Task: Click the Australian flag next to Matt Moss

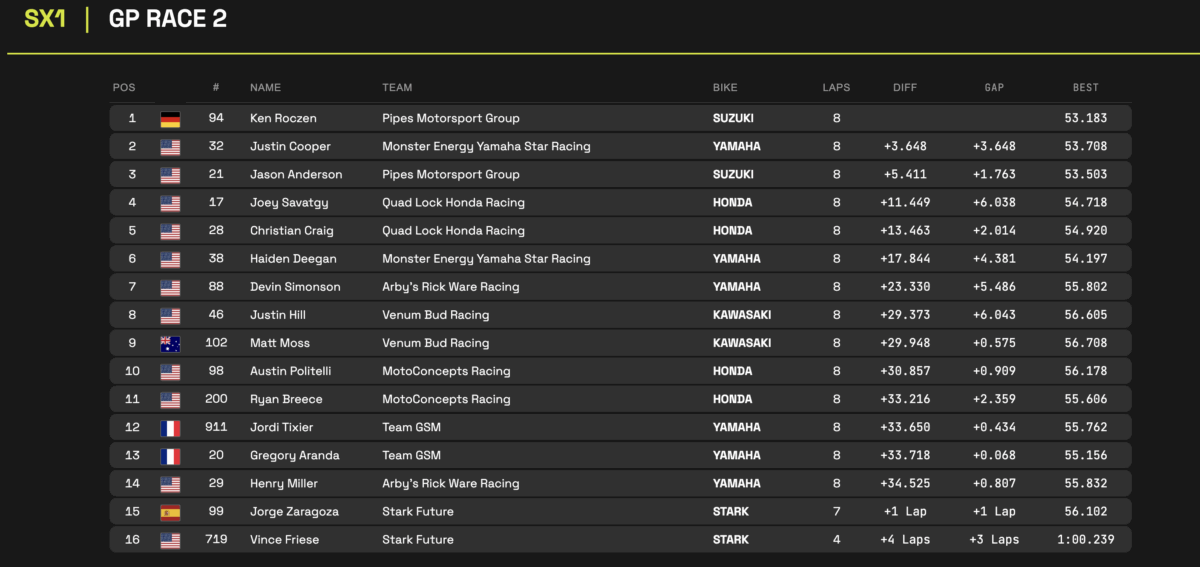Action: 170,343
